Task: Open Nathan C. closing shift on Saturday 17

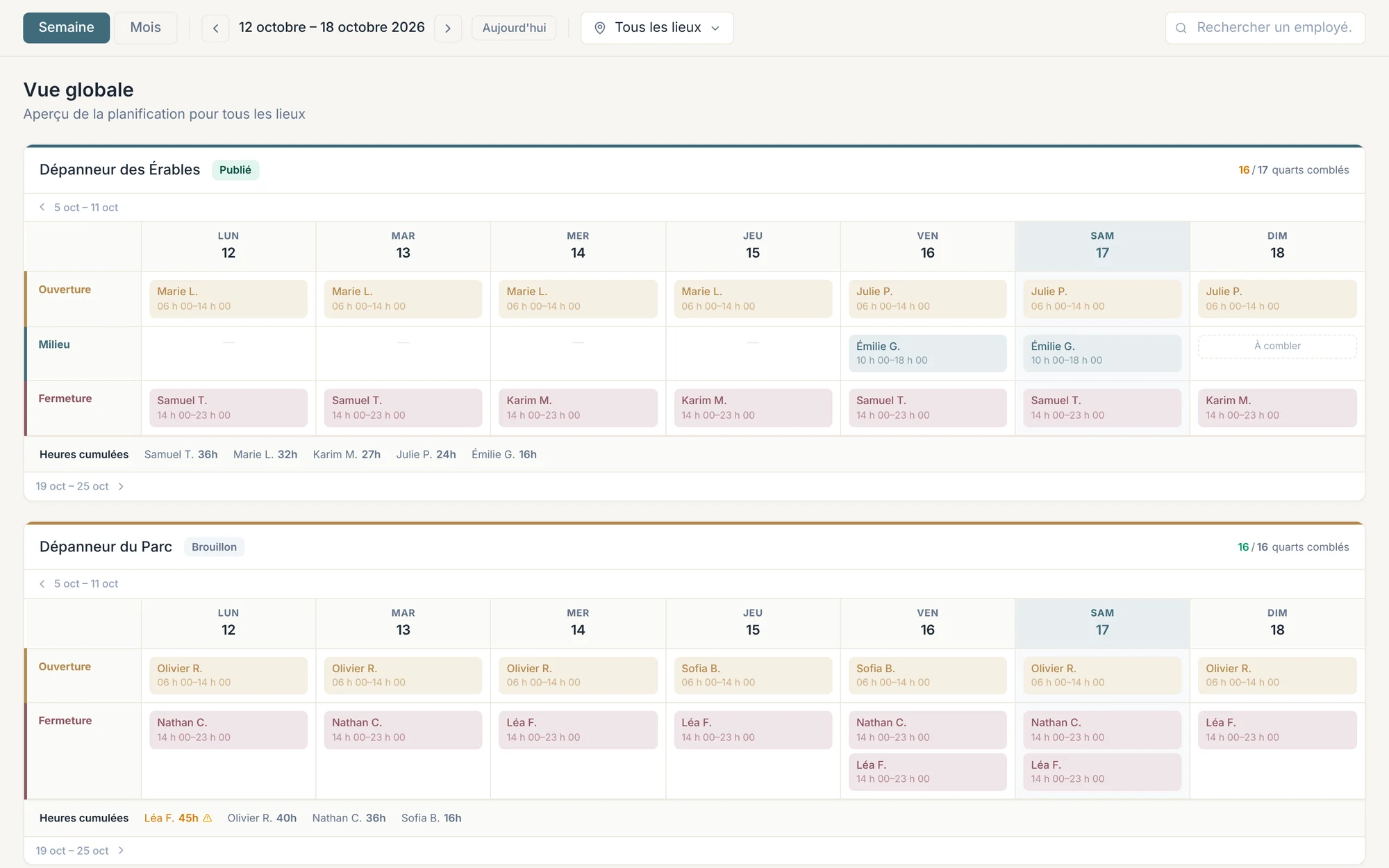Action: [x=1102, y=730]
